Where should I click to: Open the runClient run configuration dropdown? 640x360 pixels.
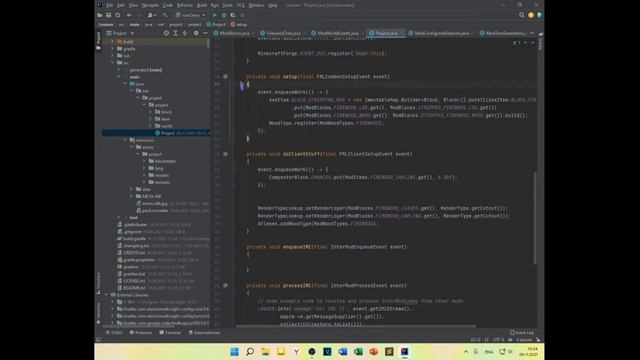coord(190,15)
